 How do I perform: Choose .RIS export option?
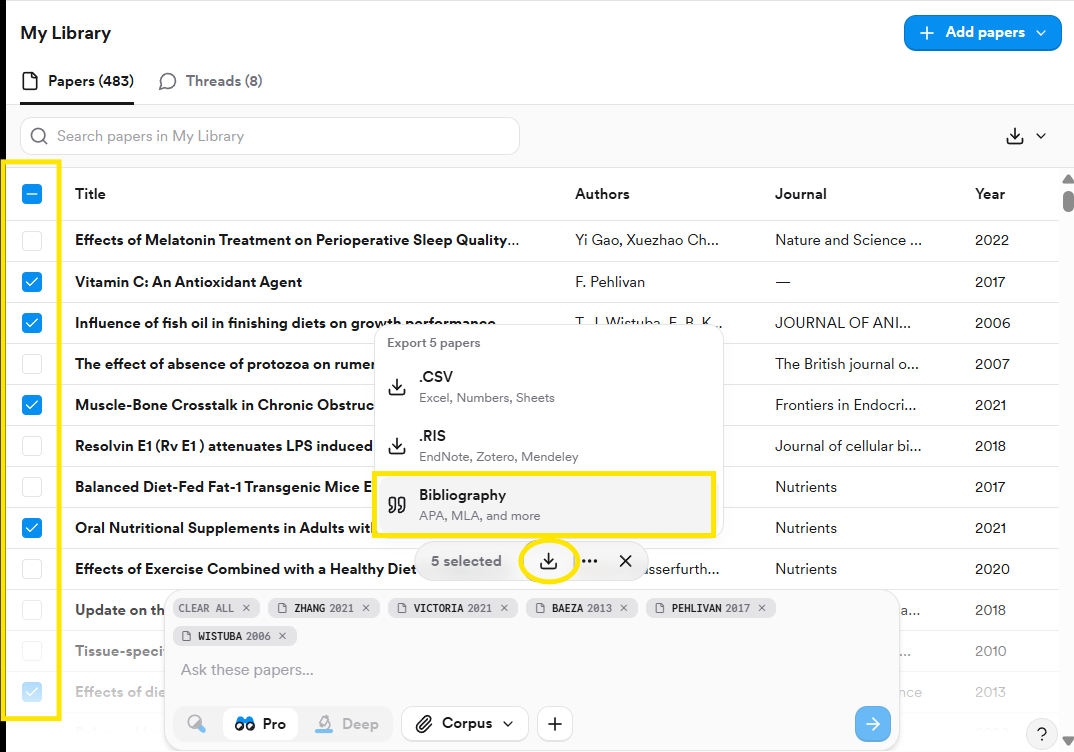point(548,445)
